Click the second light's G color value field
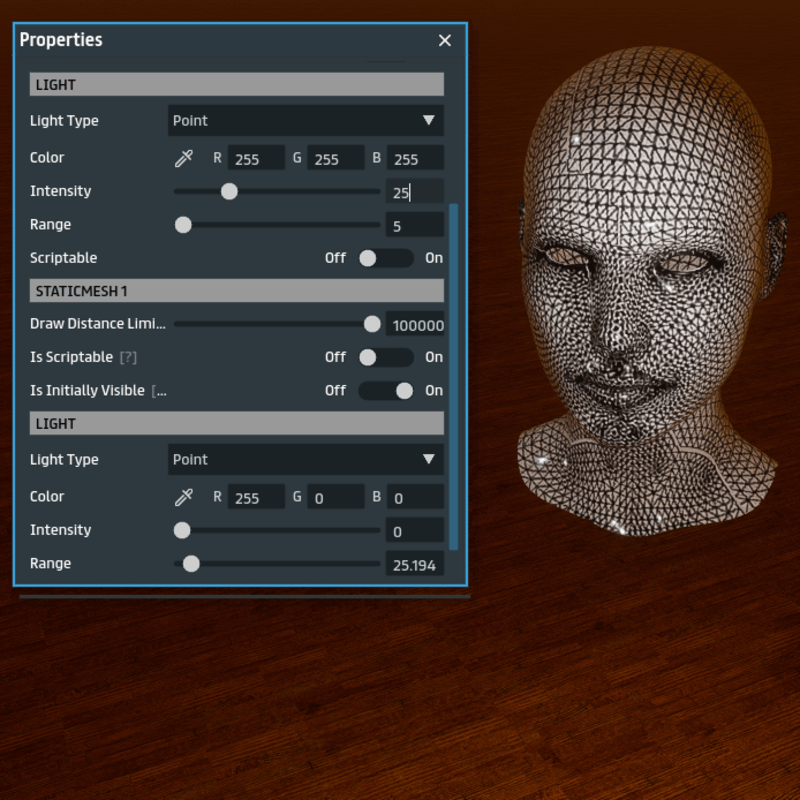 coord(335,498)
